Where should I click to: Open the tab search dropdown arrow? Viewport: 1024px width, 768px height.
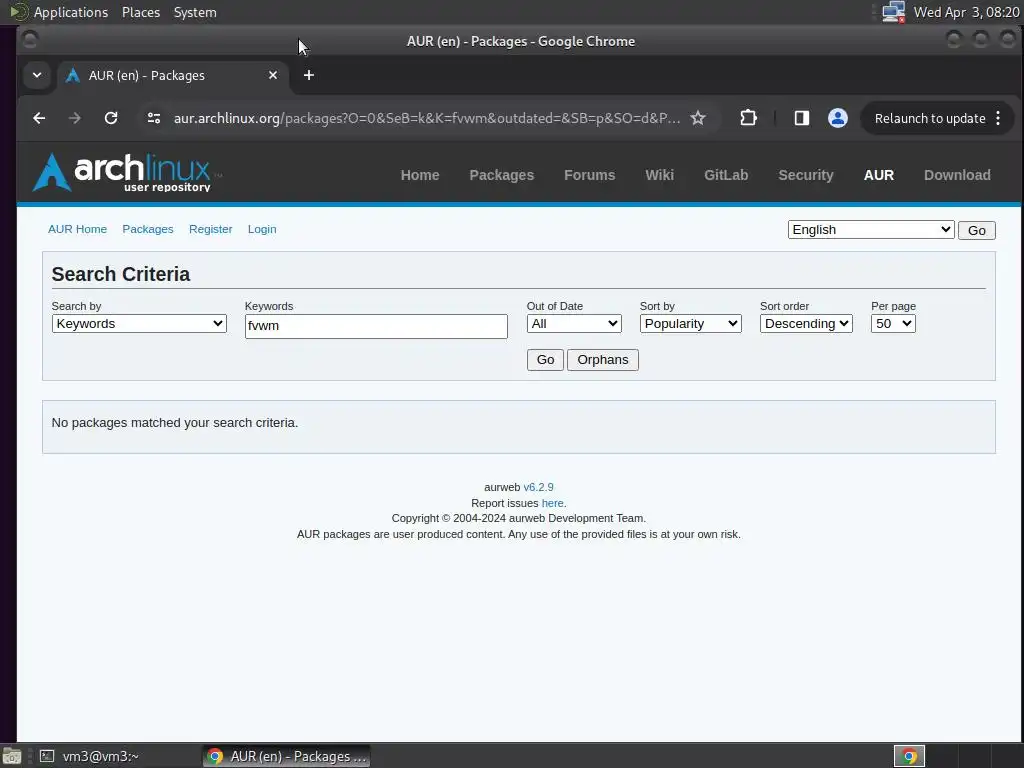click(37, 76)
